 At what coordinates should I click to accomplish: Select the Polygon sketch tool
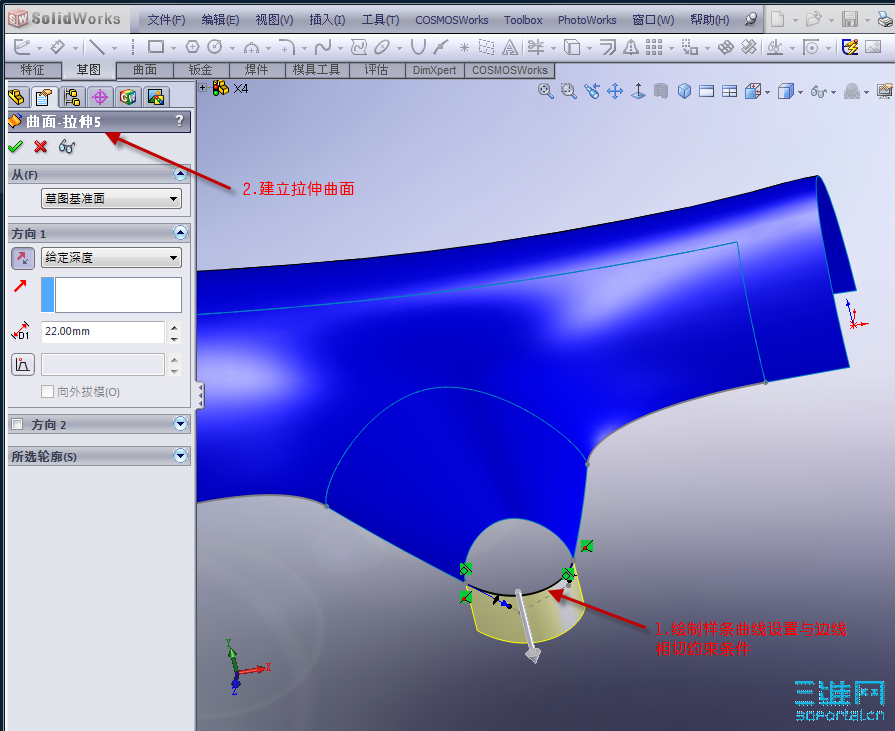(x=192, y=47)
